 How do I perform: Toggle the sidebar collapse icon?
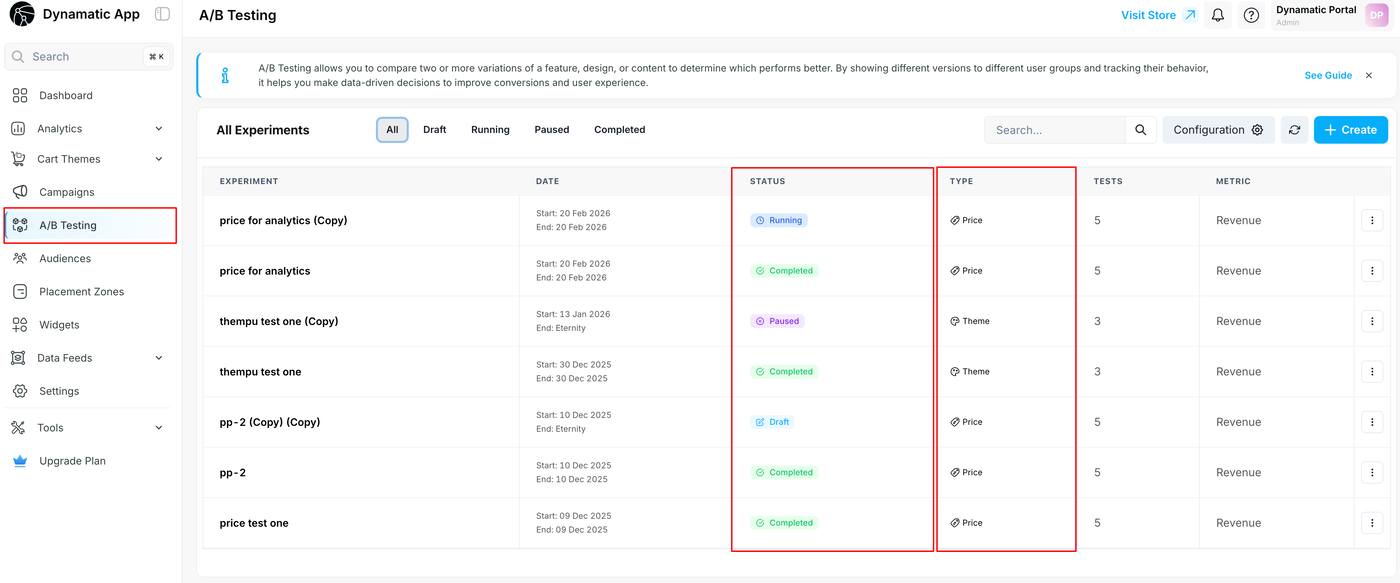[162, 15]
